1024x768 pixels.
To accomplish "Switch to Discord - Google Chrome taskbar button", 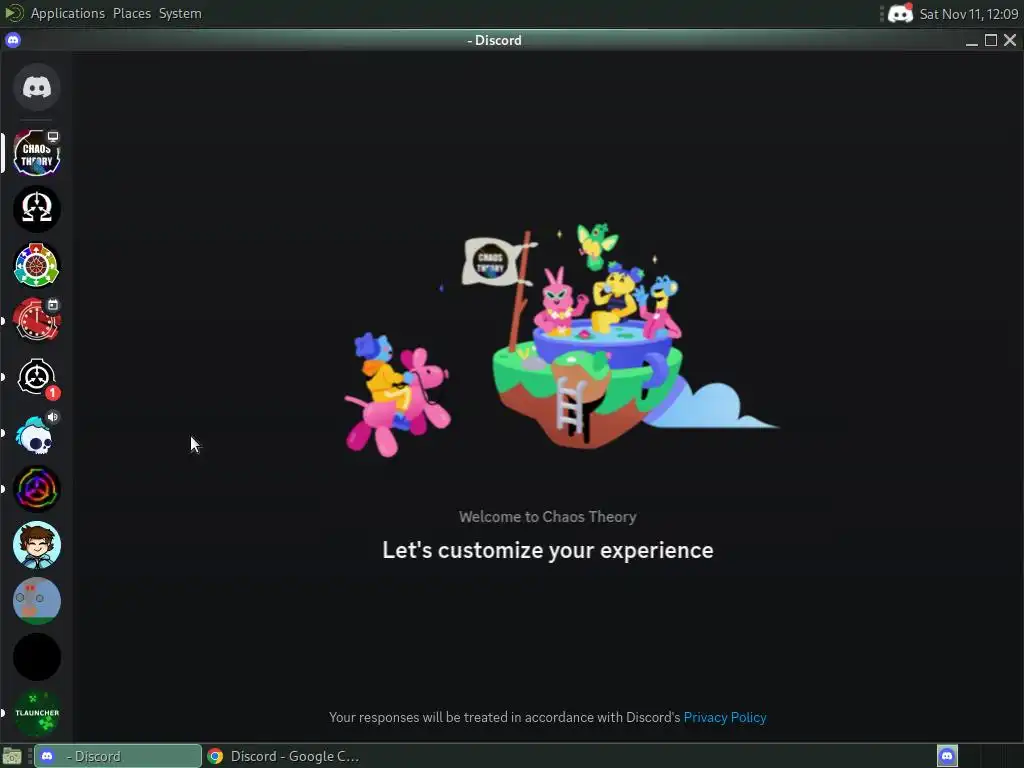I will (x=283, y=756).
